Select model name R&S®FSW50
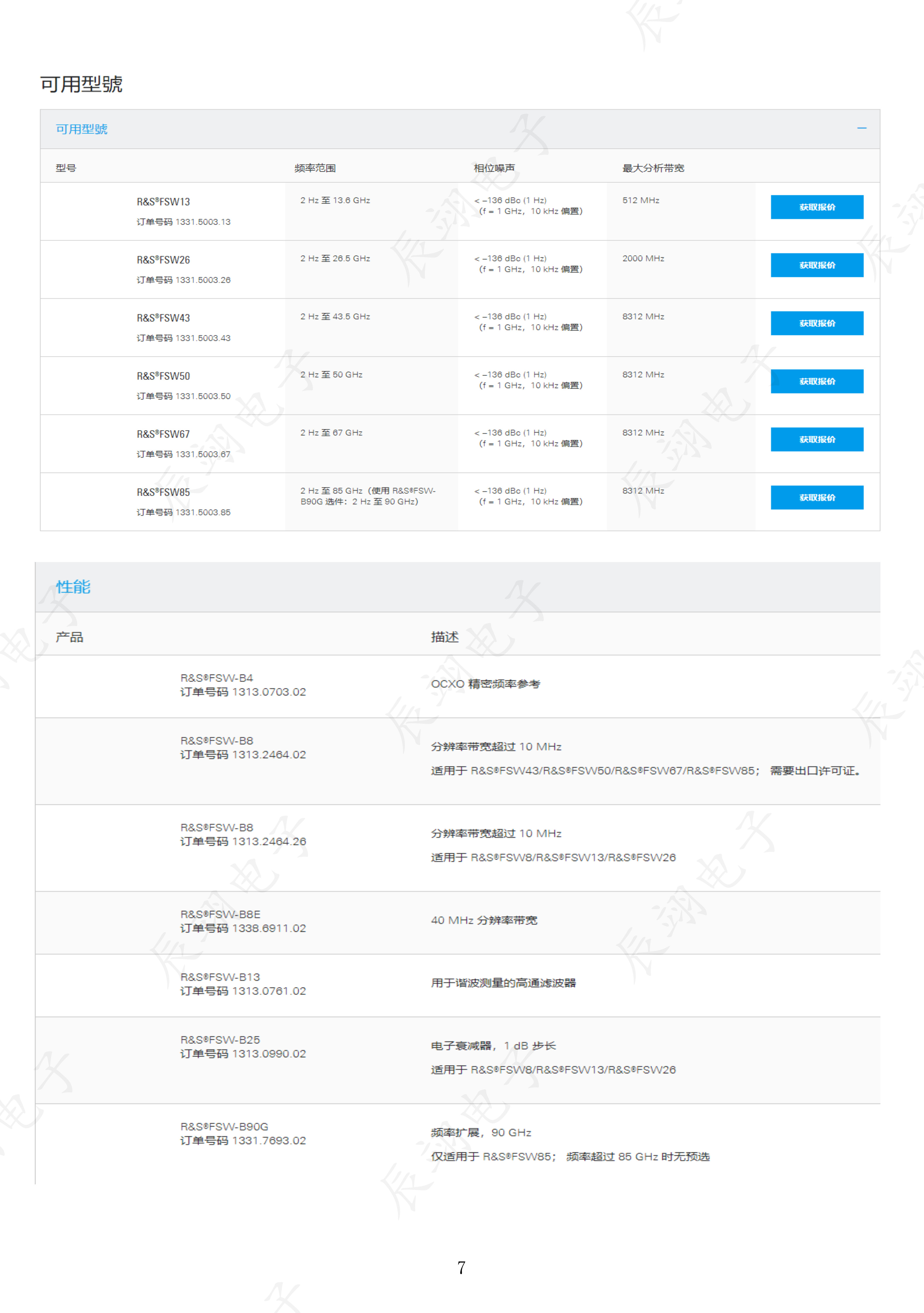924x1313 pixels. click(163, 376)
